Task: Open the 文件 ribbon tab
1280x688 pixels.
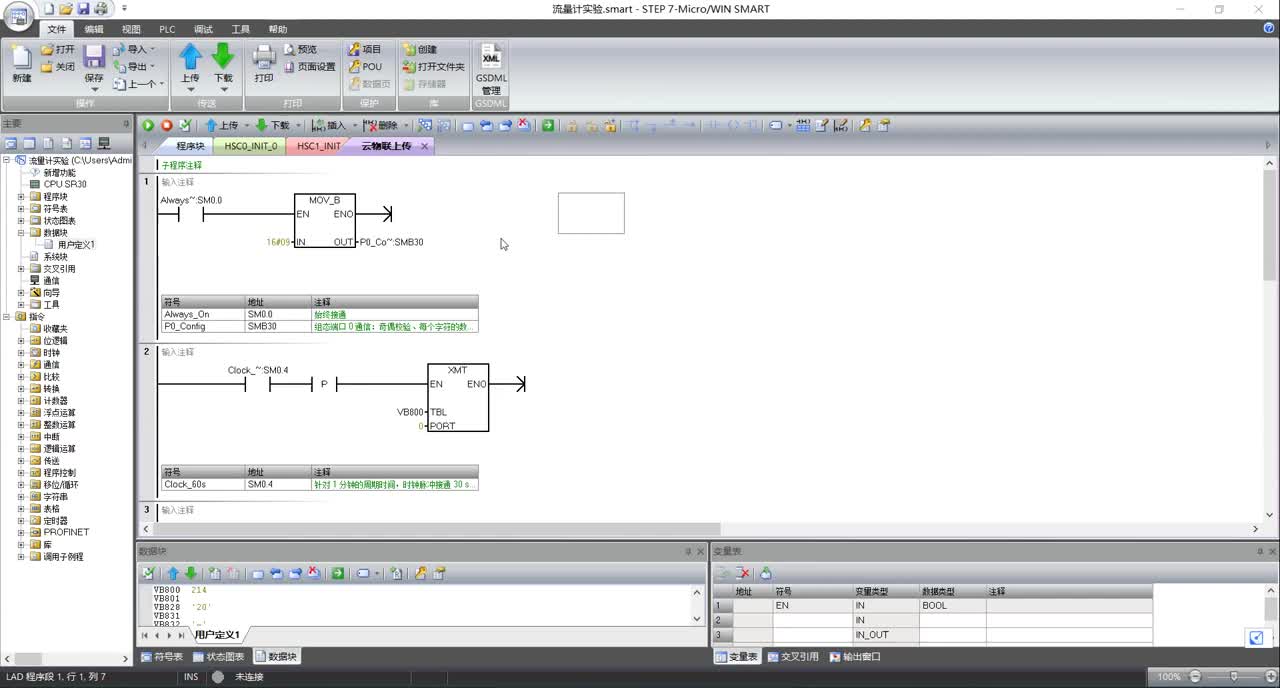Action: pos(57,29)
